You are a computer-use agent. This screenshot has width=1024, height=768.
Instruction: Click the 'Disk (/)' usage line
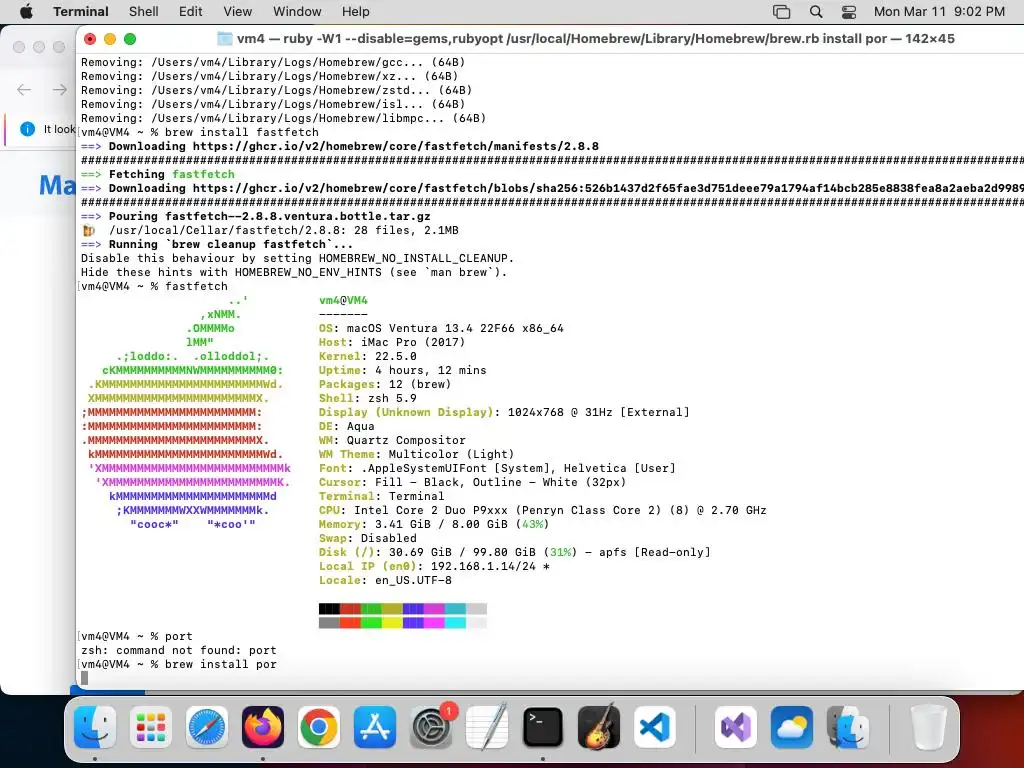[515, 552]
